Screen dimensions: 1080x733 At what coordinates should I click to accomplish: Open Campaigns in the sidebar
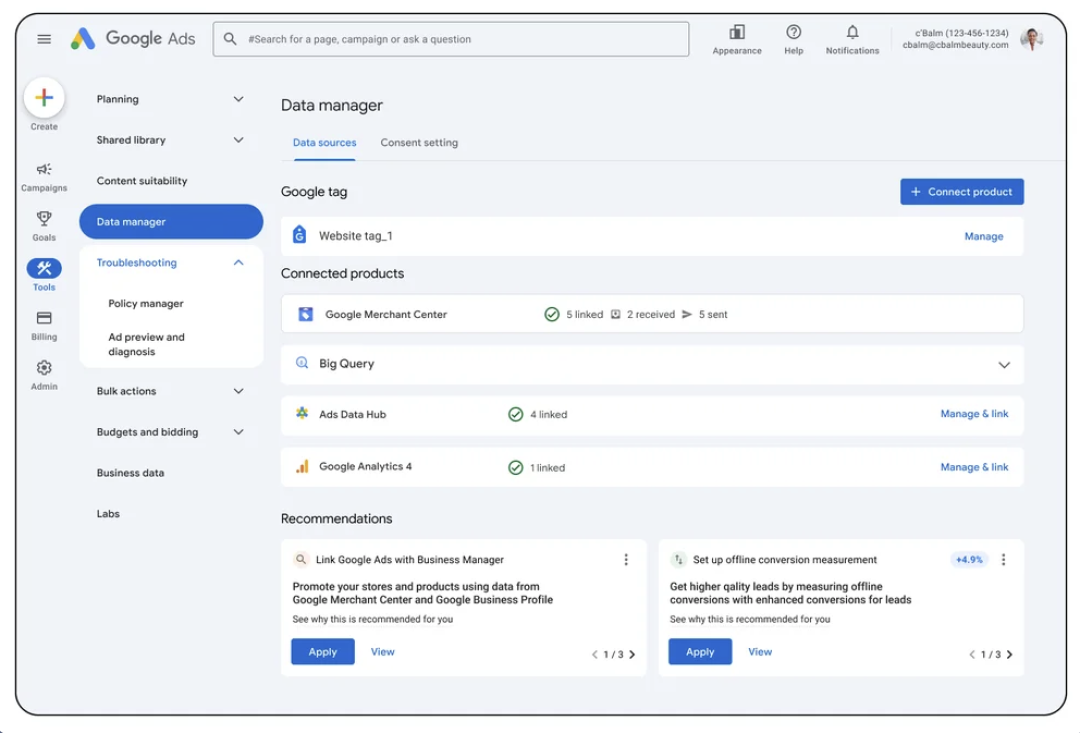click(x=44, y=176)
